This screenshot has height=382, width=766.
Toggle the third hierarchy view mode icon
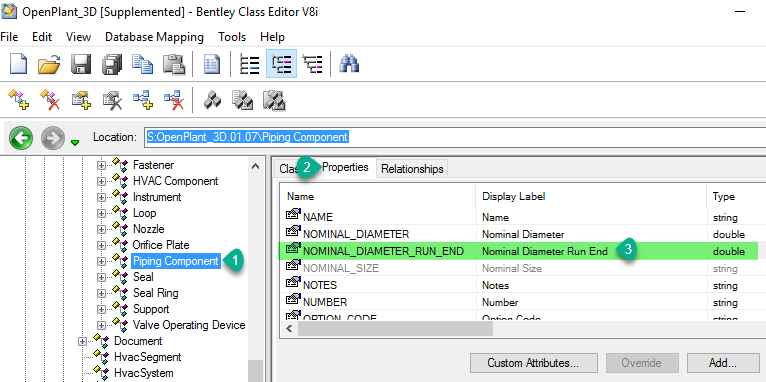(x=313, y=64)
